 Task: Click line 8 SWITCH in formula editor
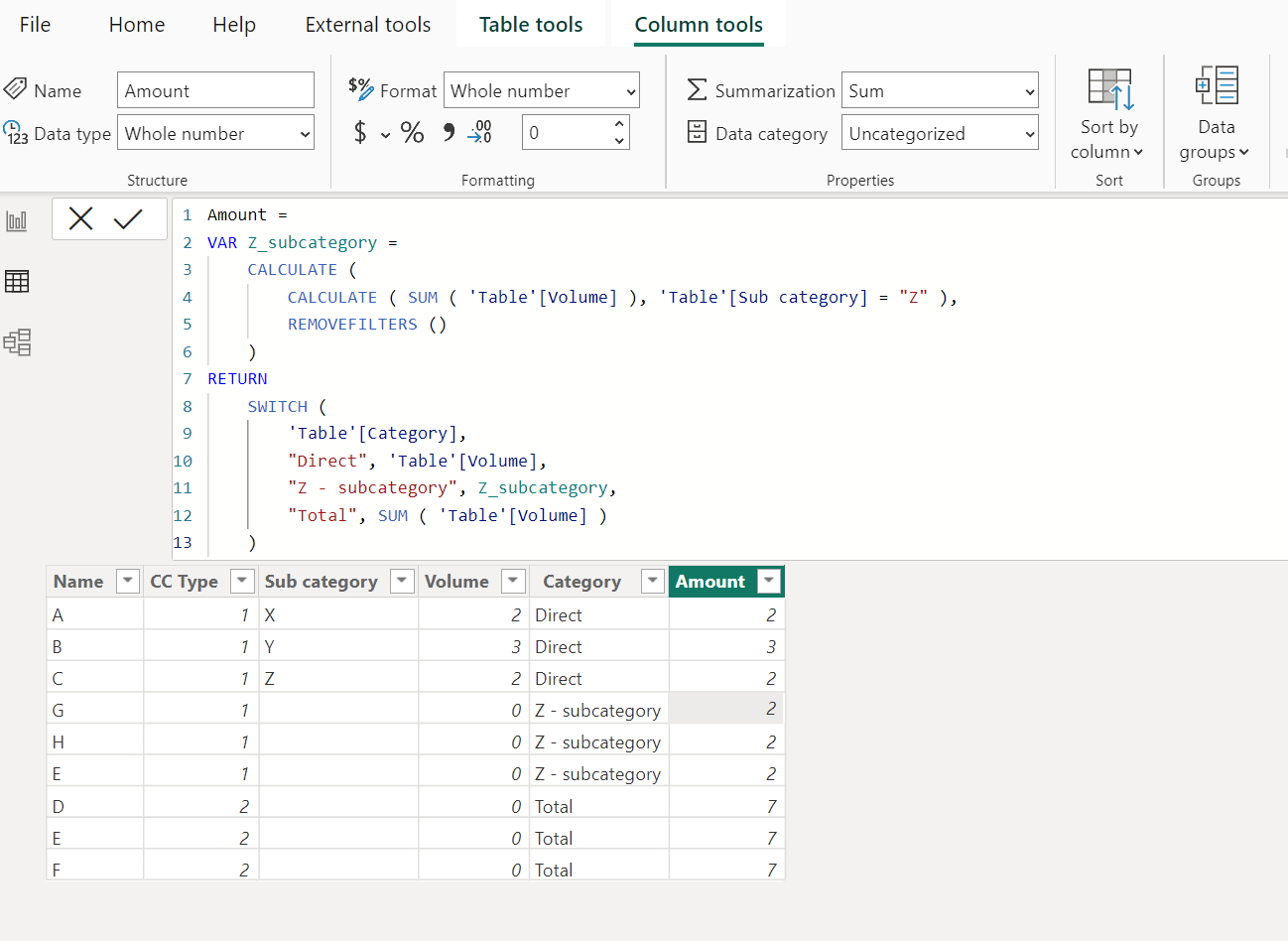[278, 406]
